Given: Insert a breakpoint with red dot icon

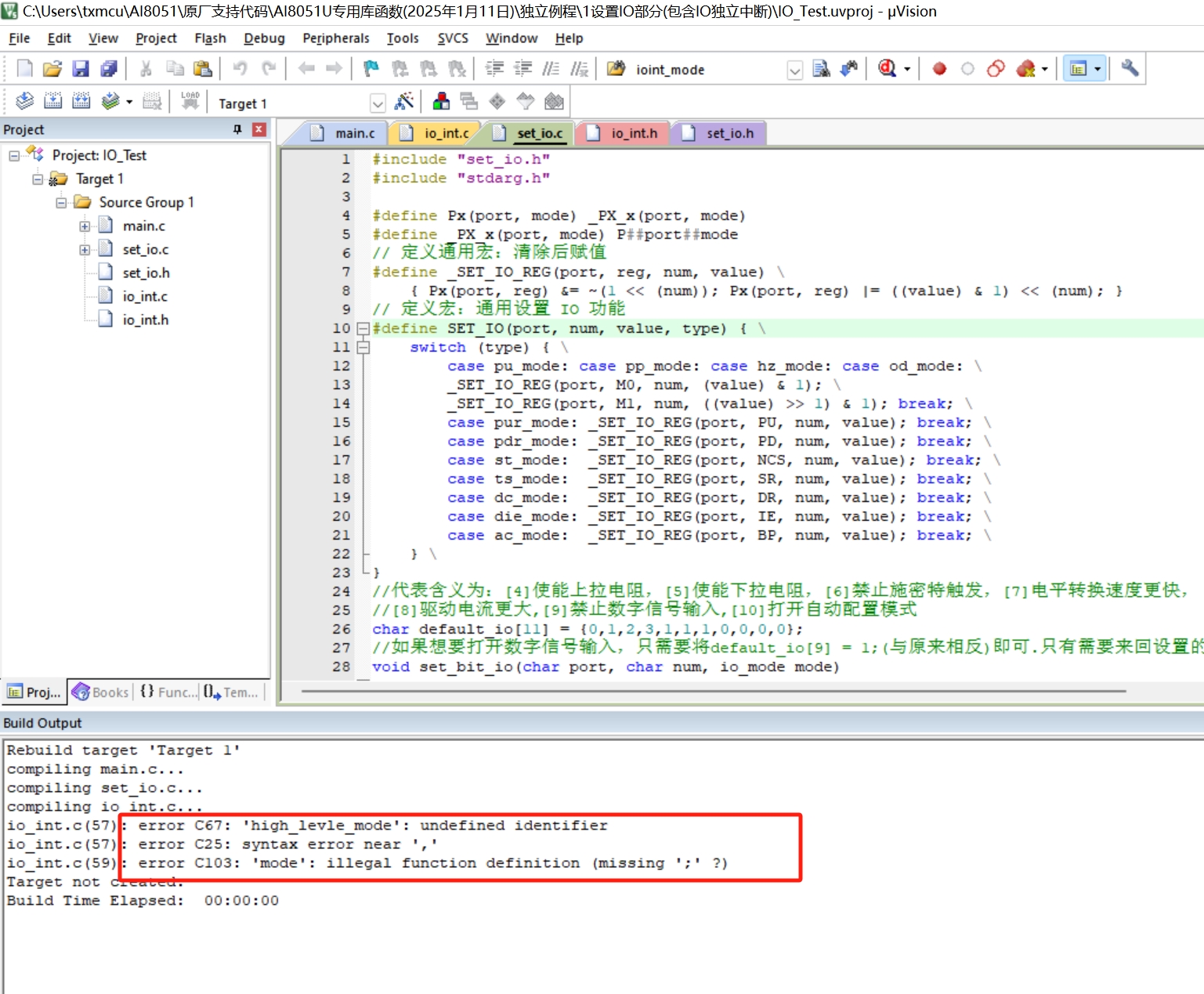Looking at the screenshot, I should (939, 69).
